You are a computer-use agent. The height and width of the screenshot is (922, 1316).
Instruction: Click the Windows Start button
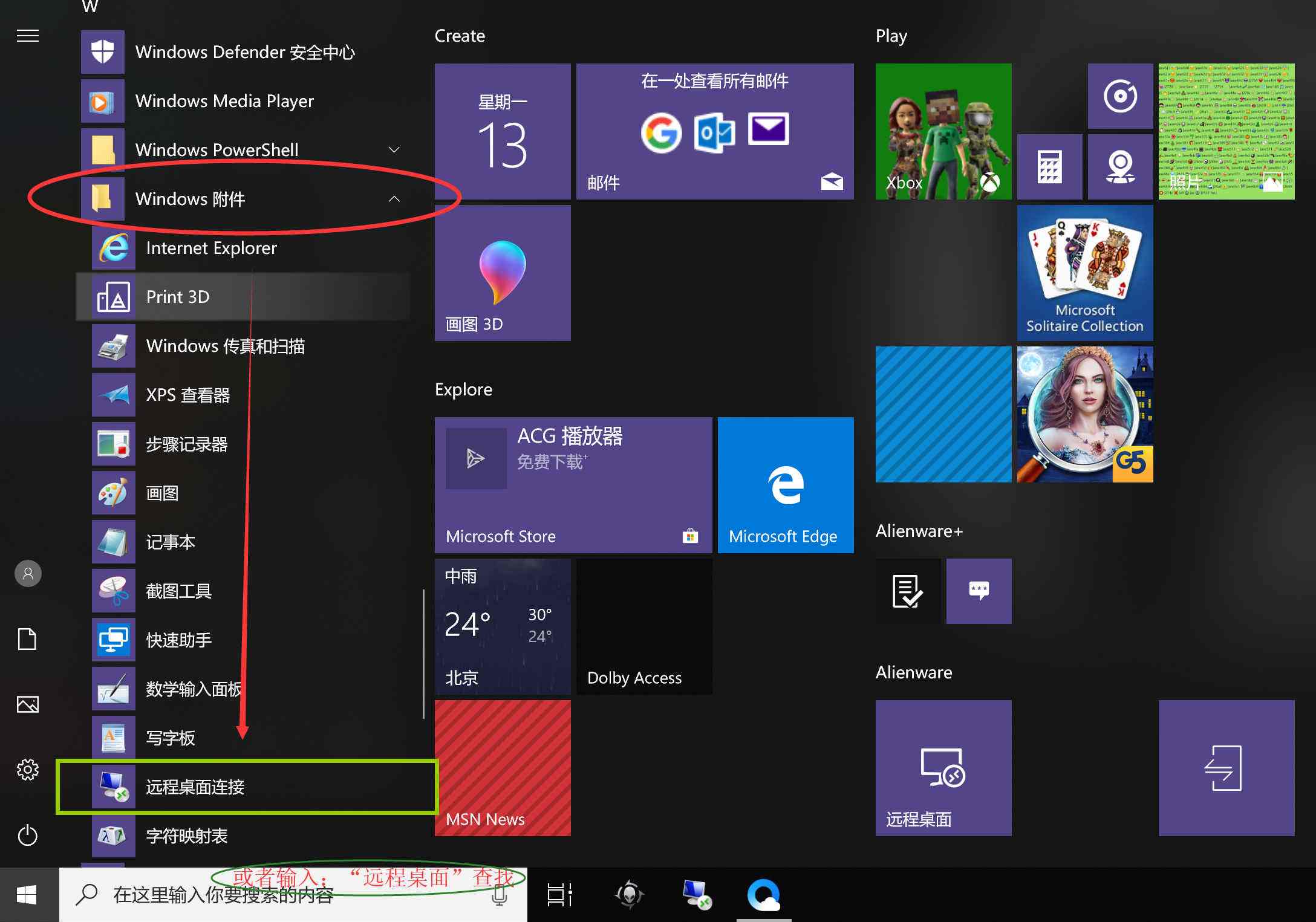coord(27,895)
